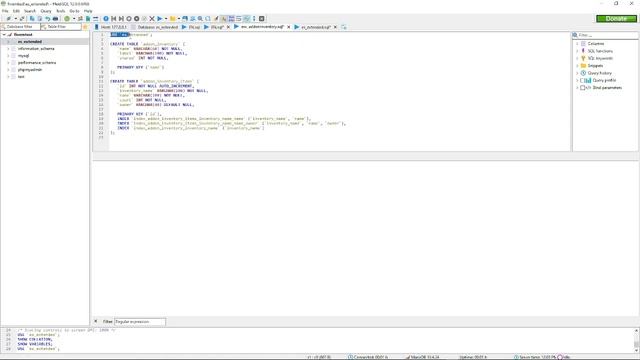Open the Tools menu
Viewport: 640px width, 360px height.
[x=60, y=11]
